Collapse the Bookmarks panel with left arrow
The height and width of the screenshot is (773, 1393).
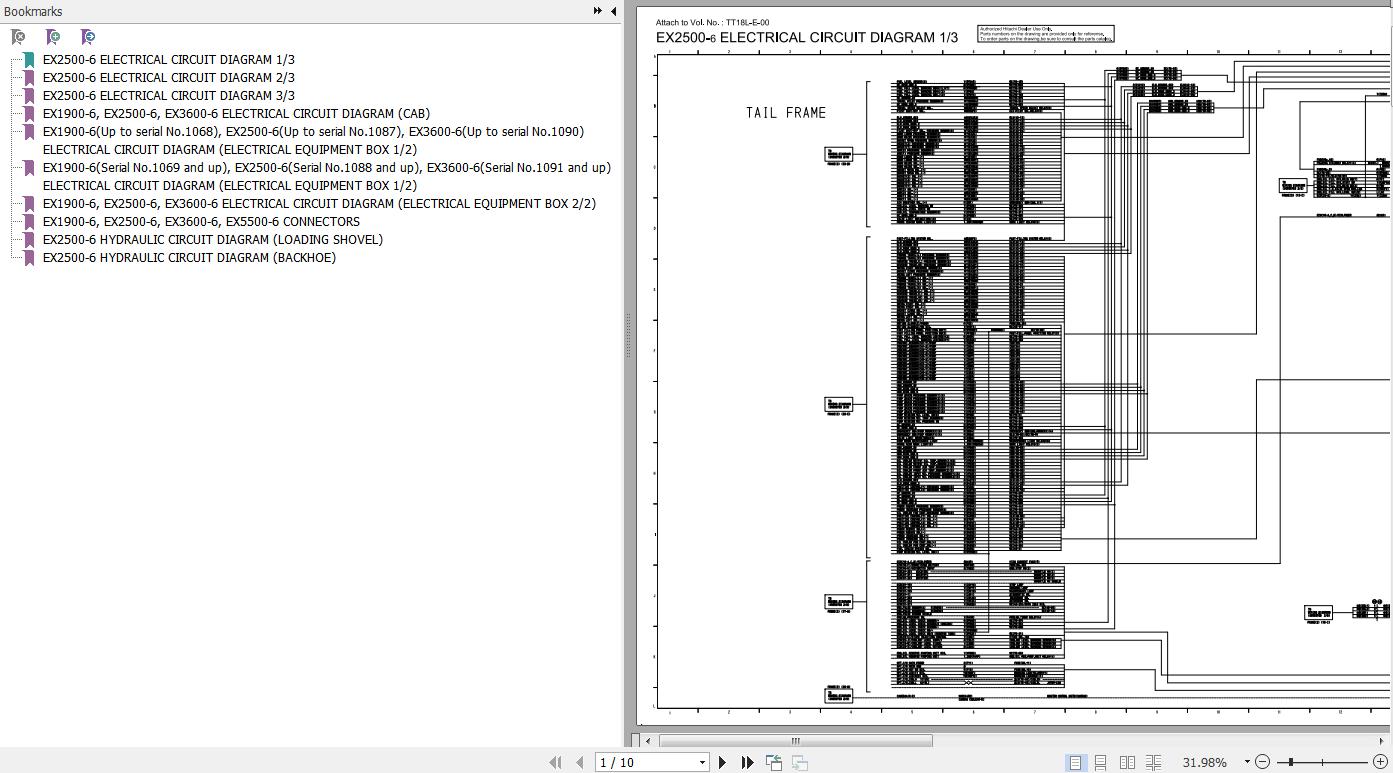[613, 11]
